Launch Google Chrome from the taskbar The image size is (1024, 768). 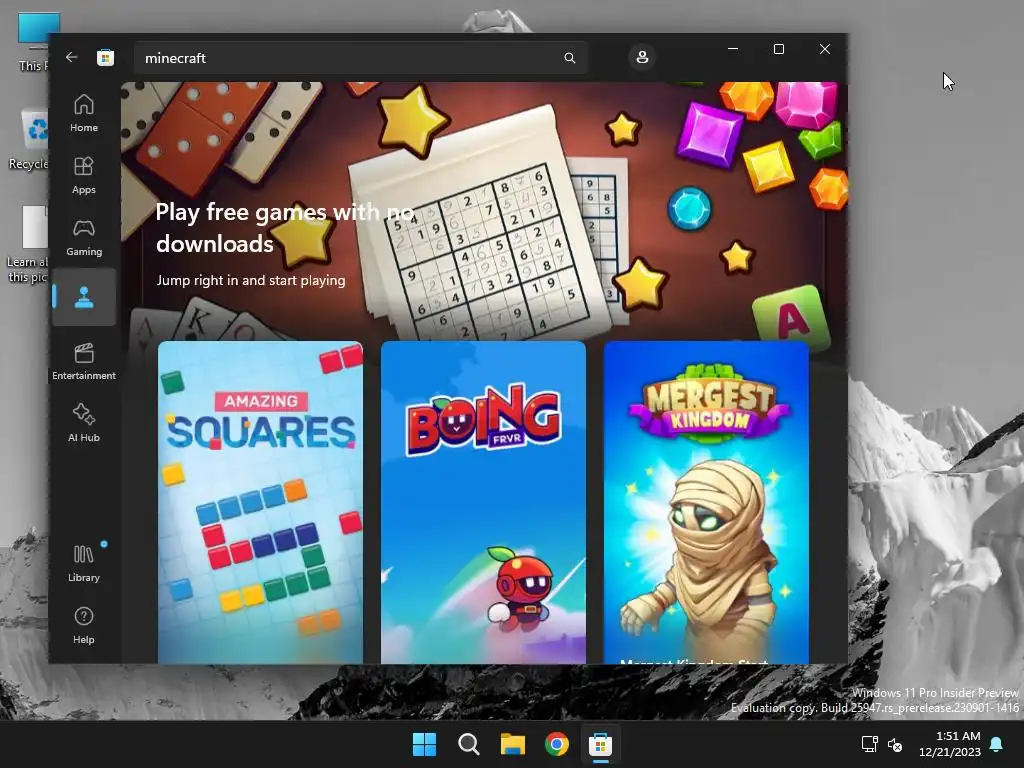pyautogui.click(x=556, y=744)
